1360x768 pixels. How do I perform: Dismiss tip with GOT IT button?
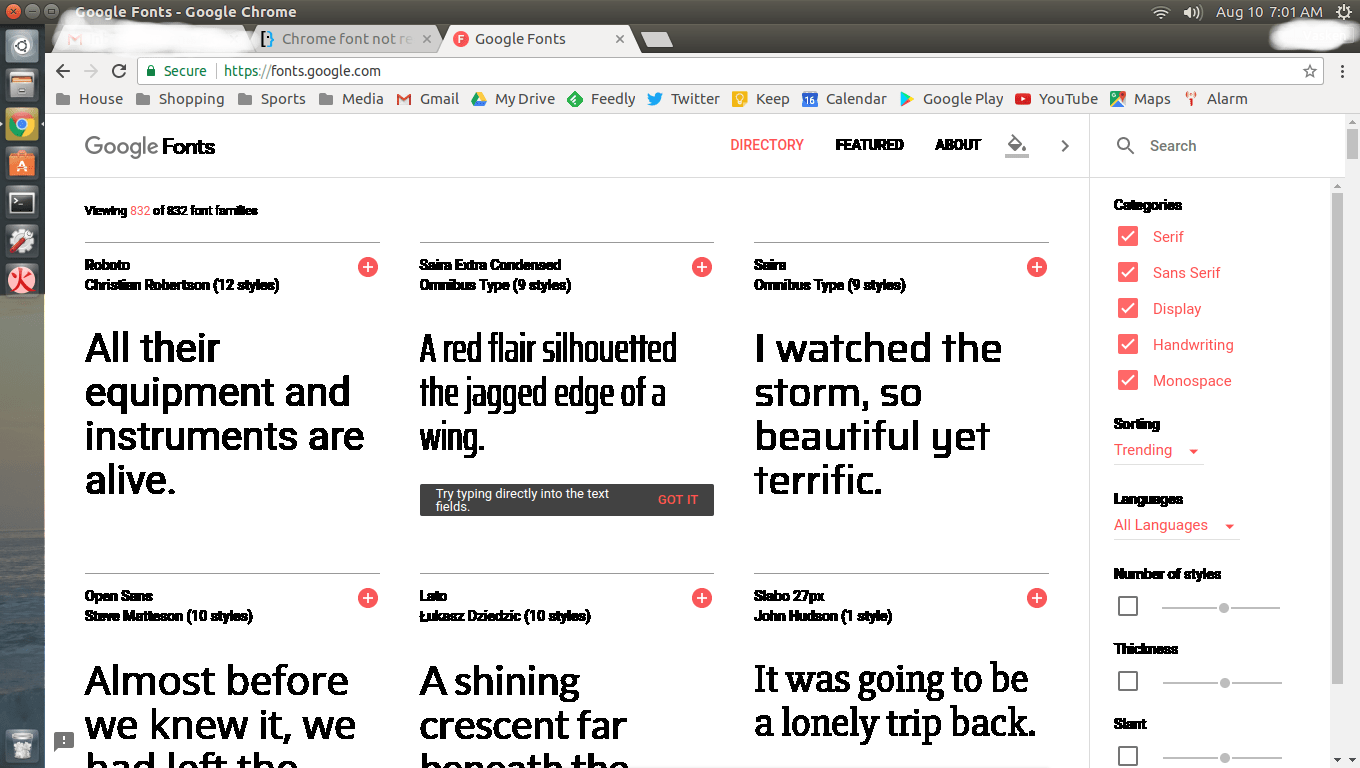(678, 500)
